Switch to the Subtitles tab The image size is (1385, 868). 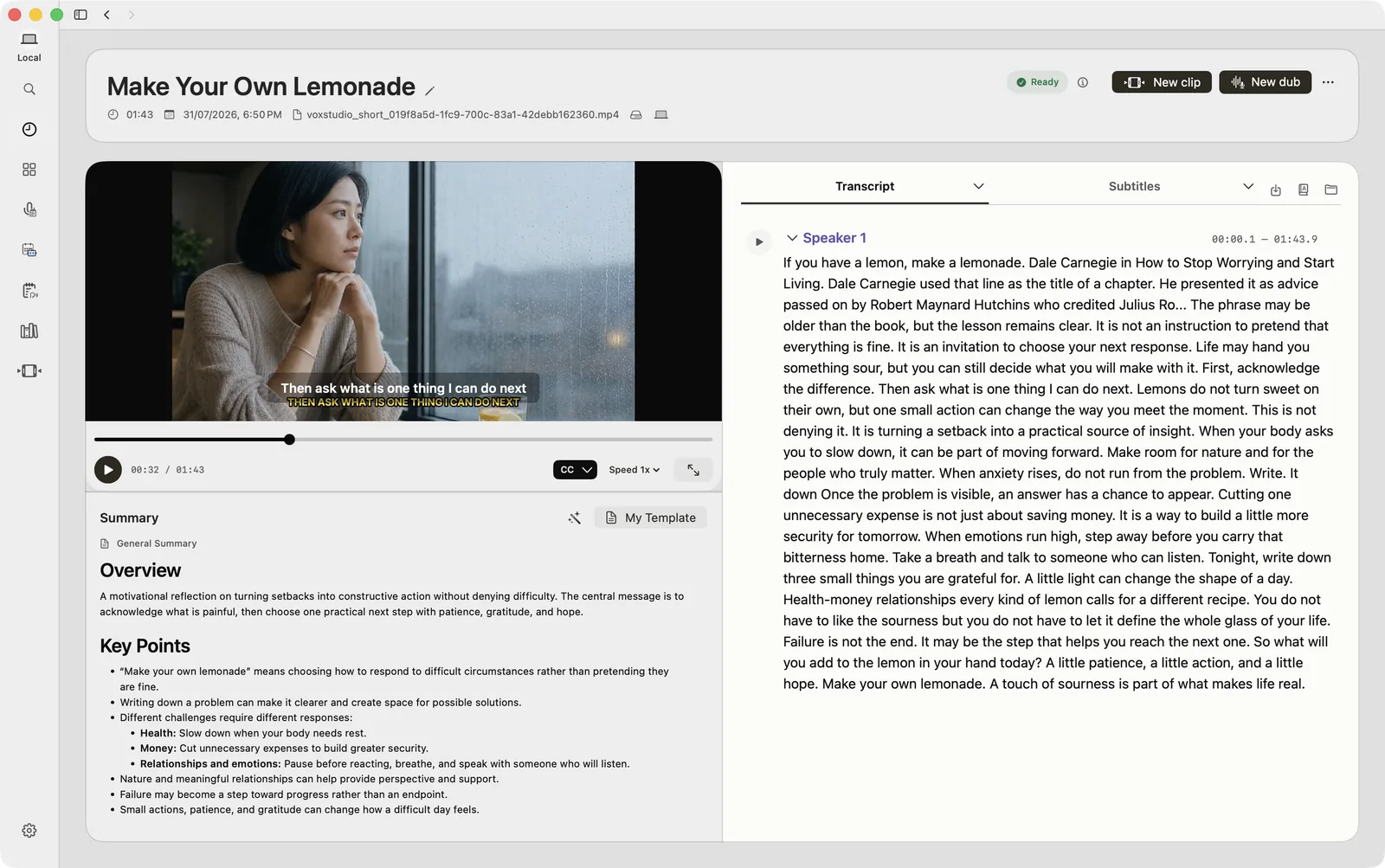pyautogui.click(x=1134, y=186)
